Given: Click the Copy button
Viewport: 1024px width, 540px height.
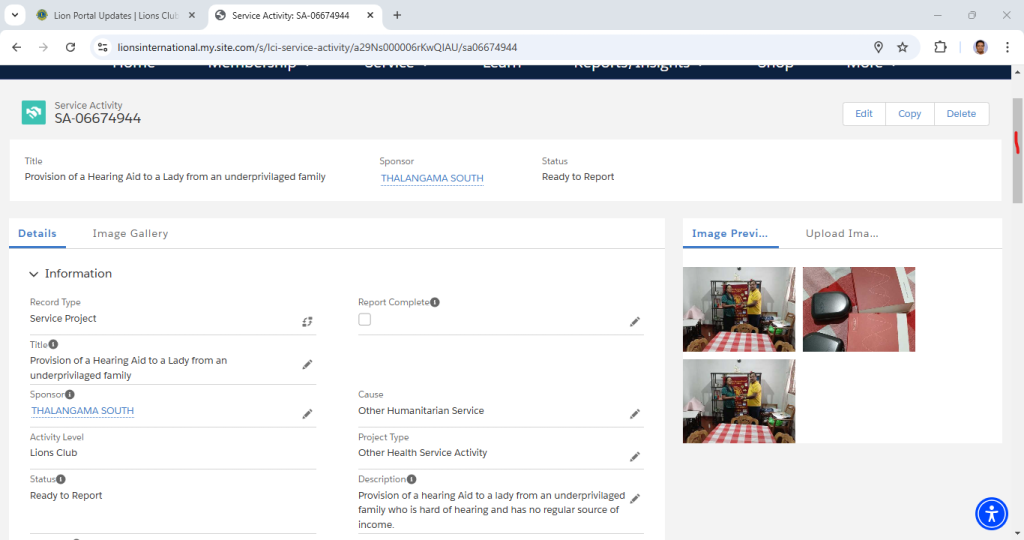Looking at the screenshot, I should pos(909,114).
